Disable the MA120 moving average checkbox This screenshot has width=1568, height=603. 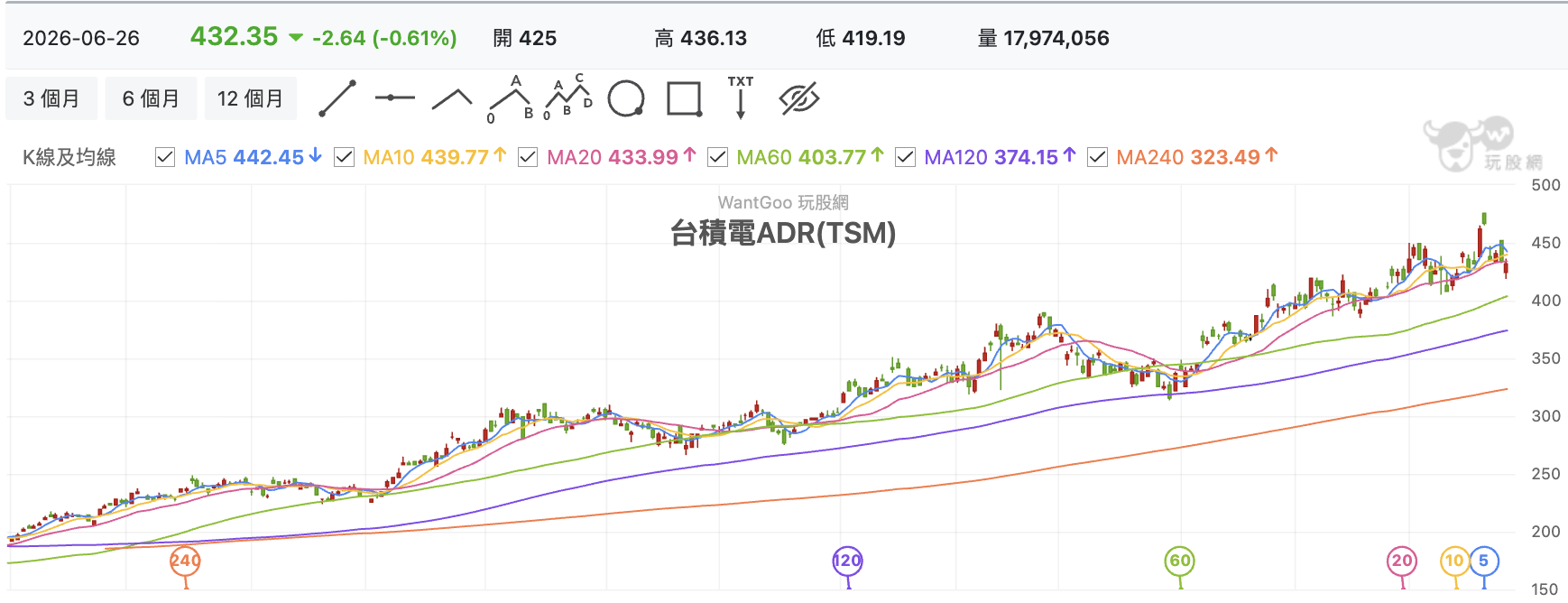click(x=905, y=158)
